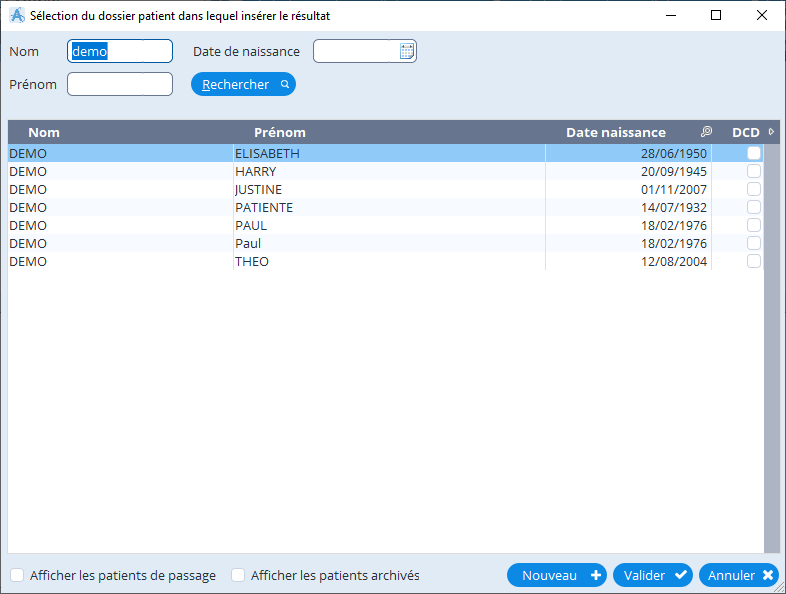This screenshot has width=786, height=594.
Task: Enable Afficher les patients archivés
Action: click(x=238, y=575)
